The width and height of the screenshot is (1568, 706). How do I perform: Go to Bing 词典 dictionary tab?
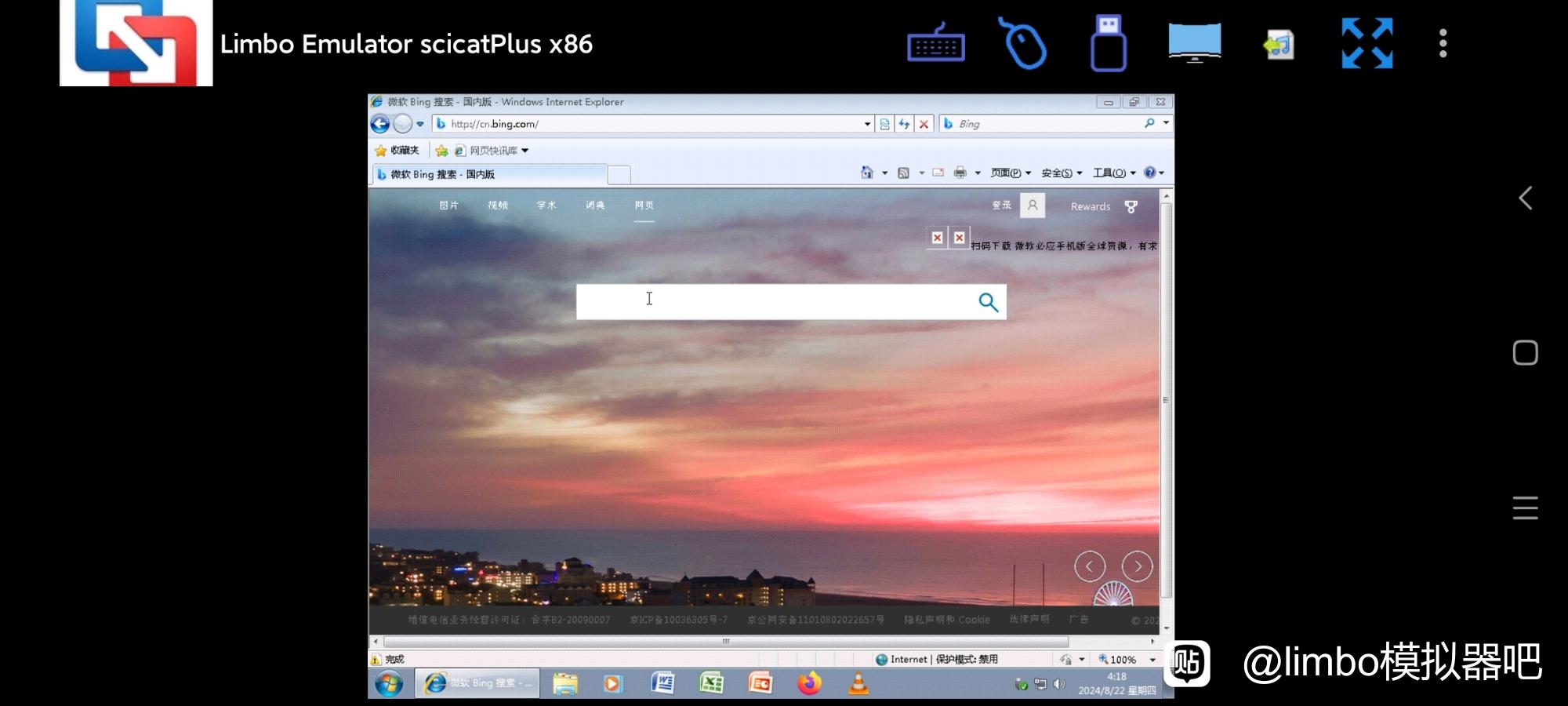coord(595,206)
